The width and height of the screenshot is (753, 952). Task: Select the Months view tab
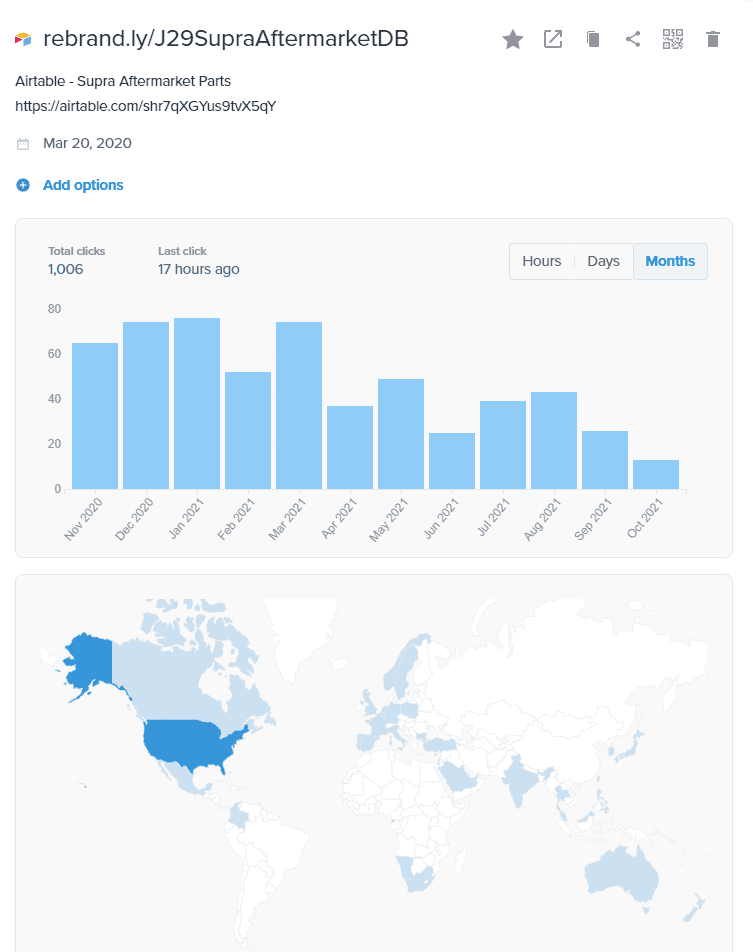tap(670, 261)
